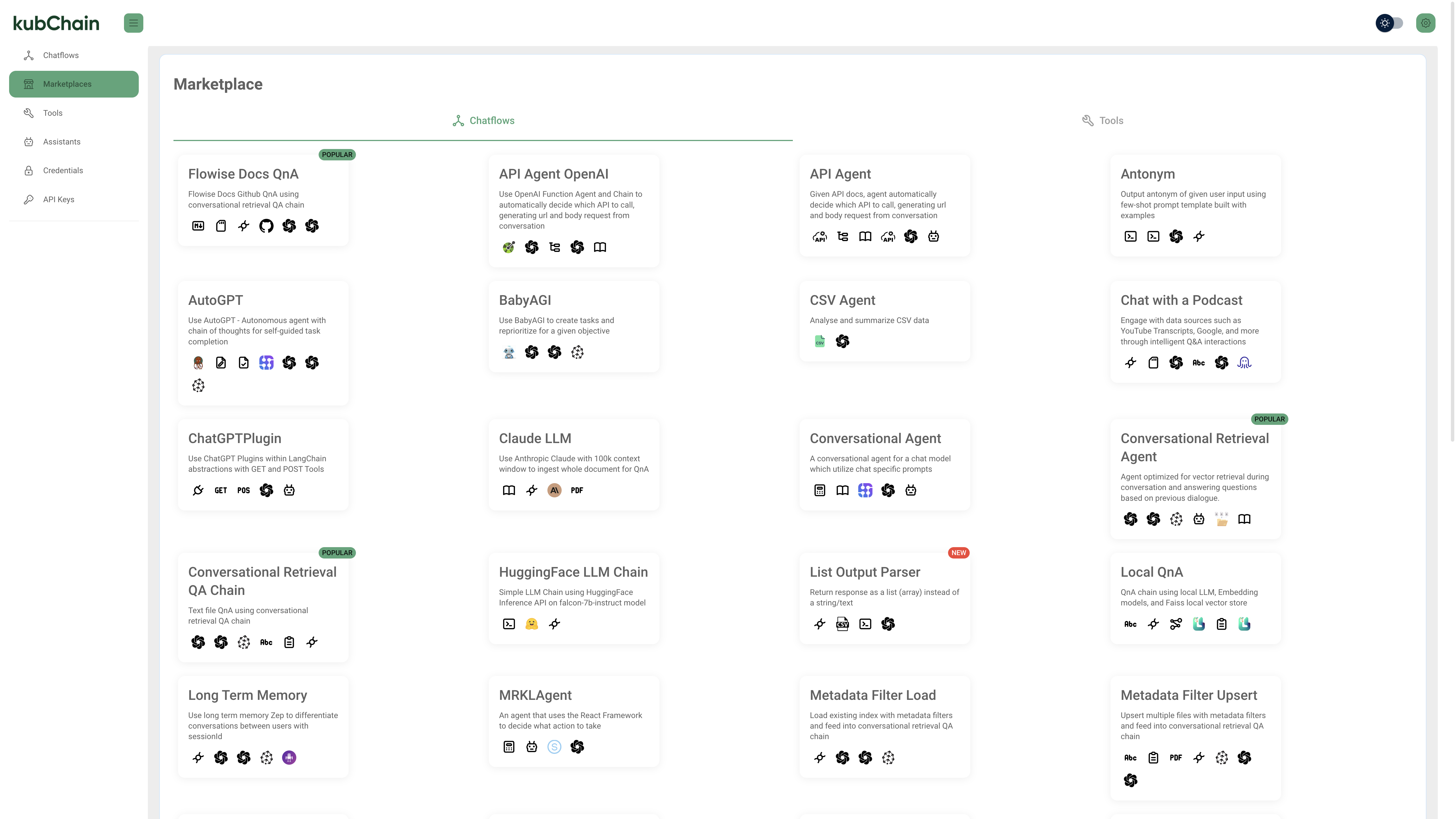Screen dimensions: 1456x819
Task: Open the Long Term Memory card title
Action: pos(248,695)
